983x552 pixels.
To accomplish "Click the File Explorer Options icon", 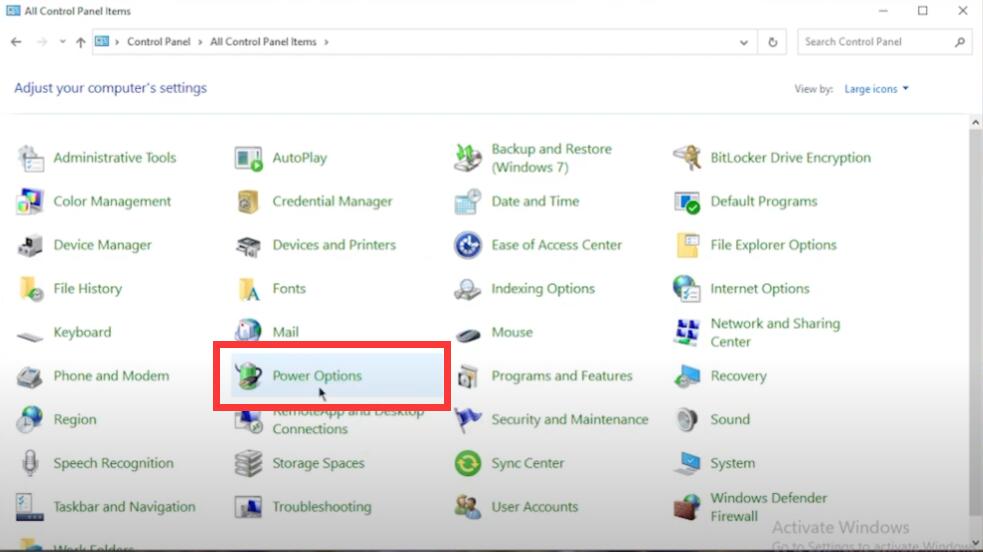I will pos(687,245).
